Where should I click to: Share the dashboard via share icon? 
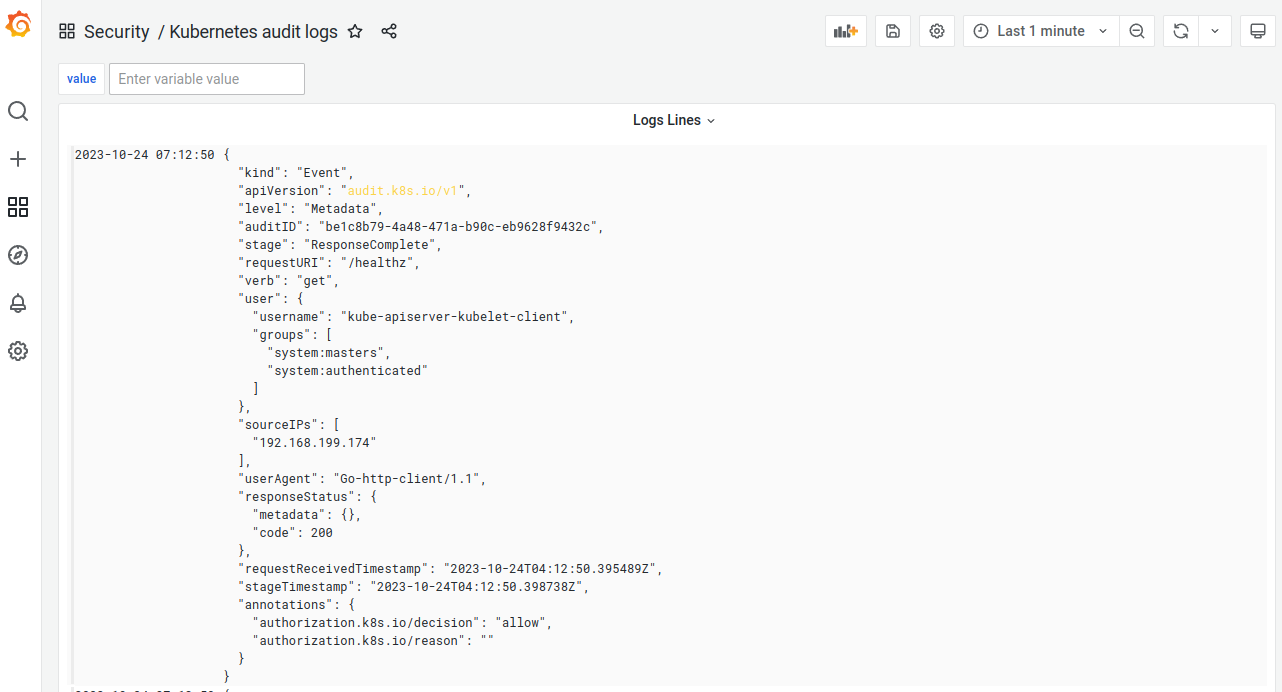pyautogui.click(x=389, y=31)
